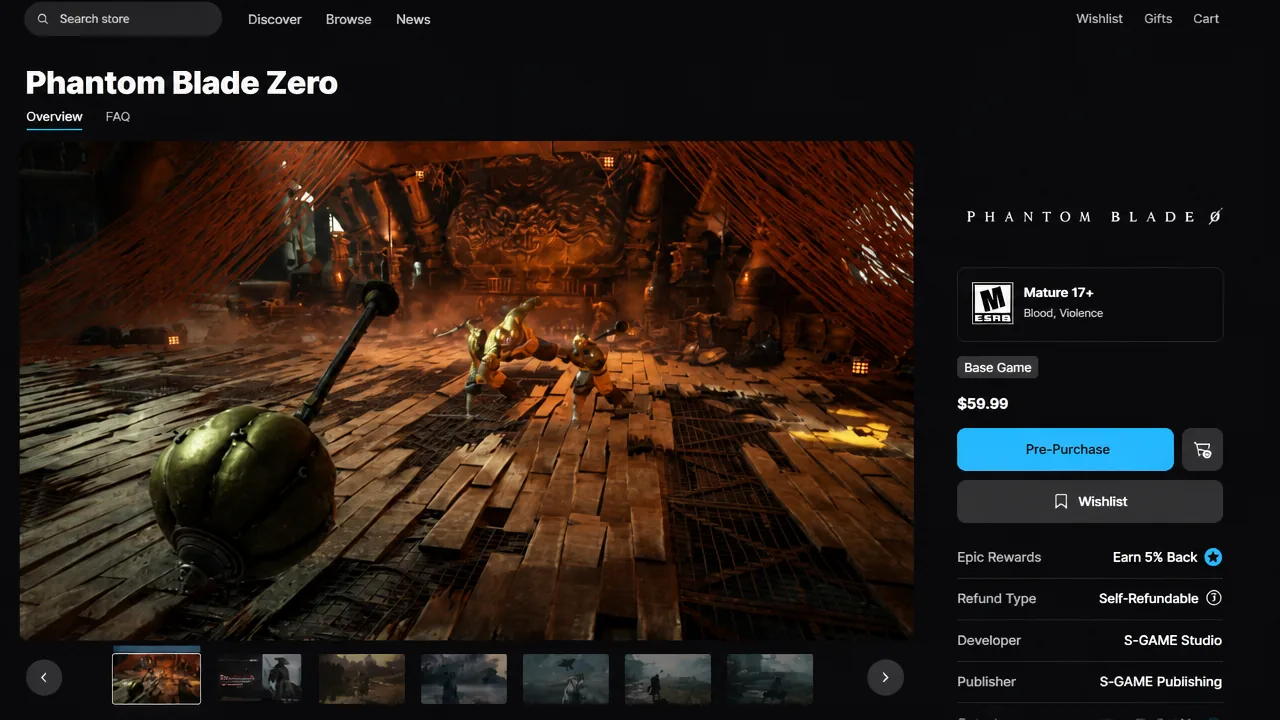1280x720 pixels.
Task: Click the Base Game tag
Action: [998, 367]
